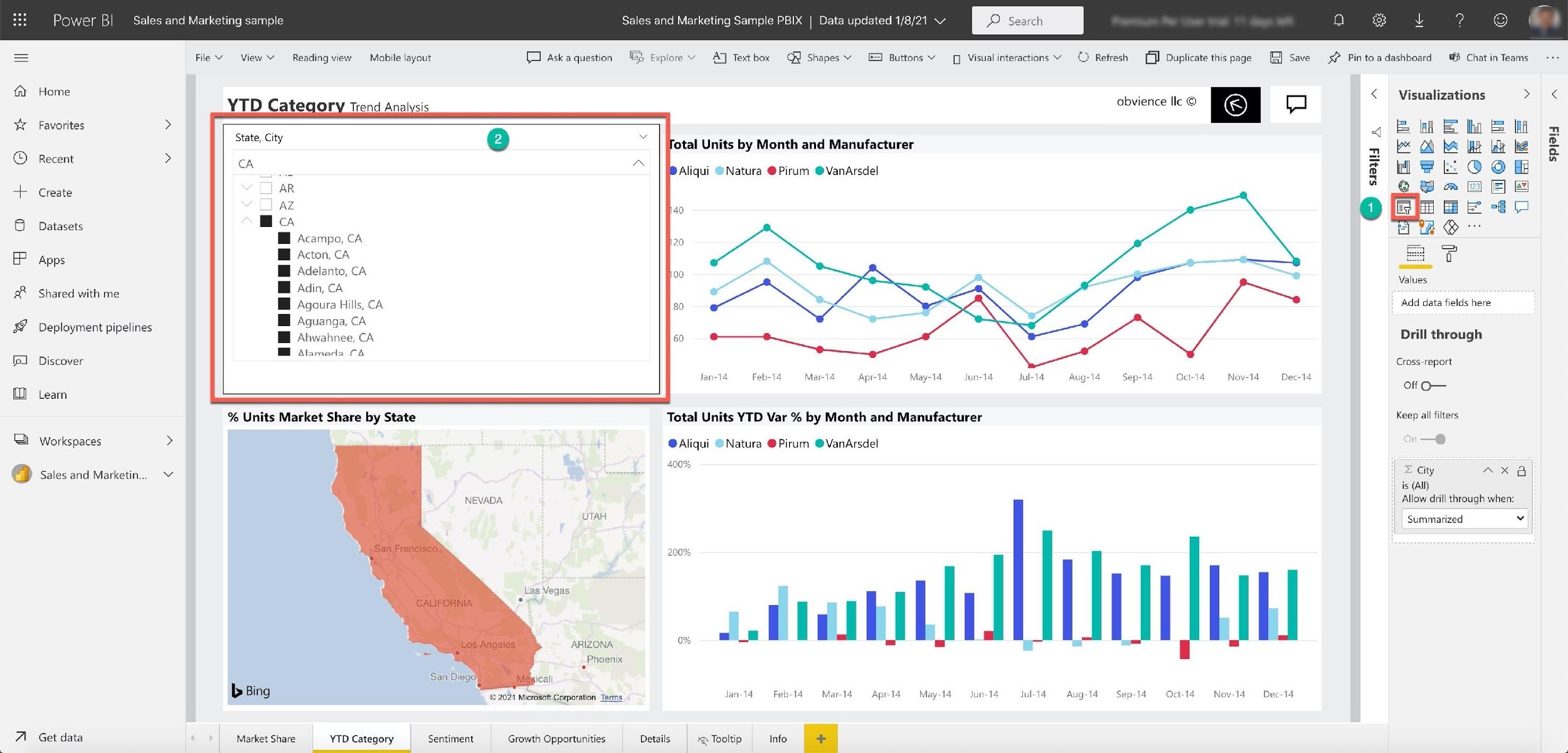Open the Format paint roller pane
The height and width of the screenshot is (753, 1568).
(x=1449, y=253)
